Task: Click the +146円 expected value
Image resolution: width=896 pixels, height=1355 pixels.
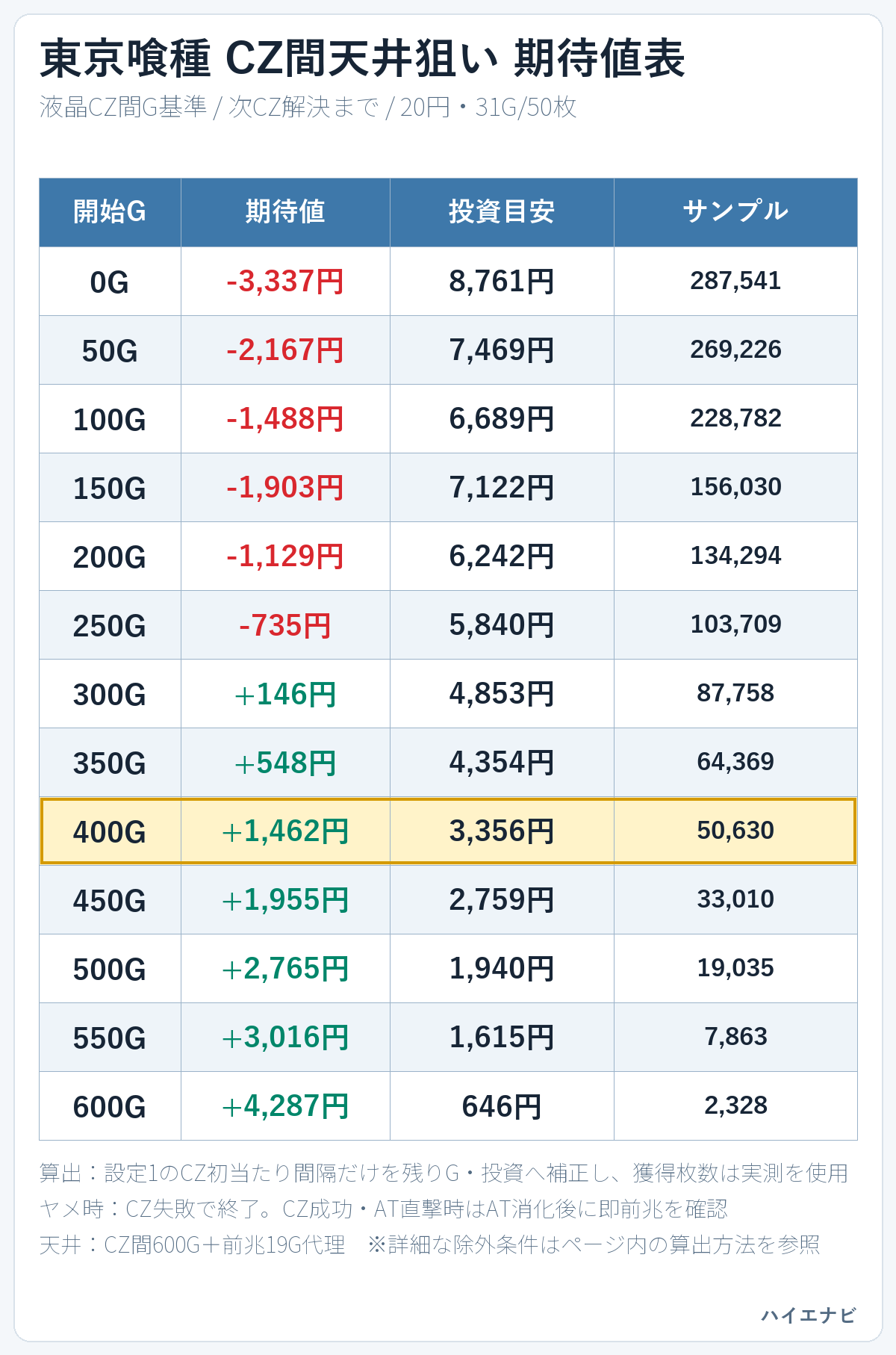Action: coord(285,694)
